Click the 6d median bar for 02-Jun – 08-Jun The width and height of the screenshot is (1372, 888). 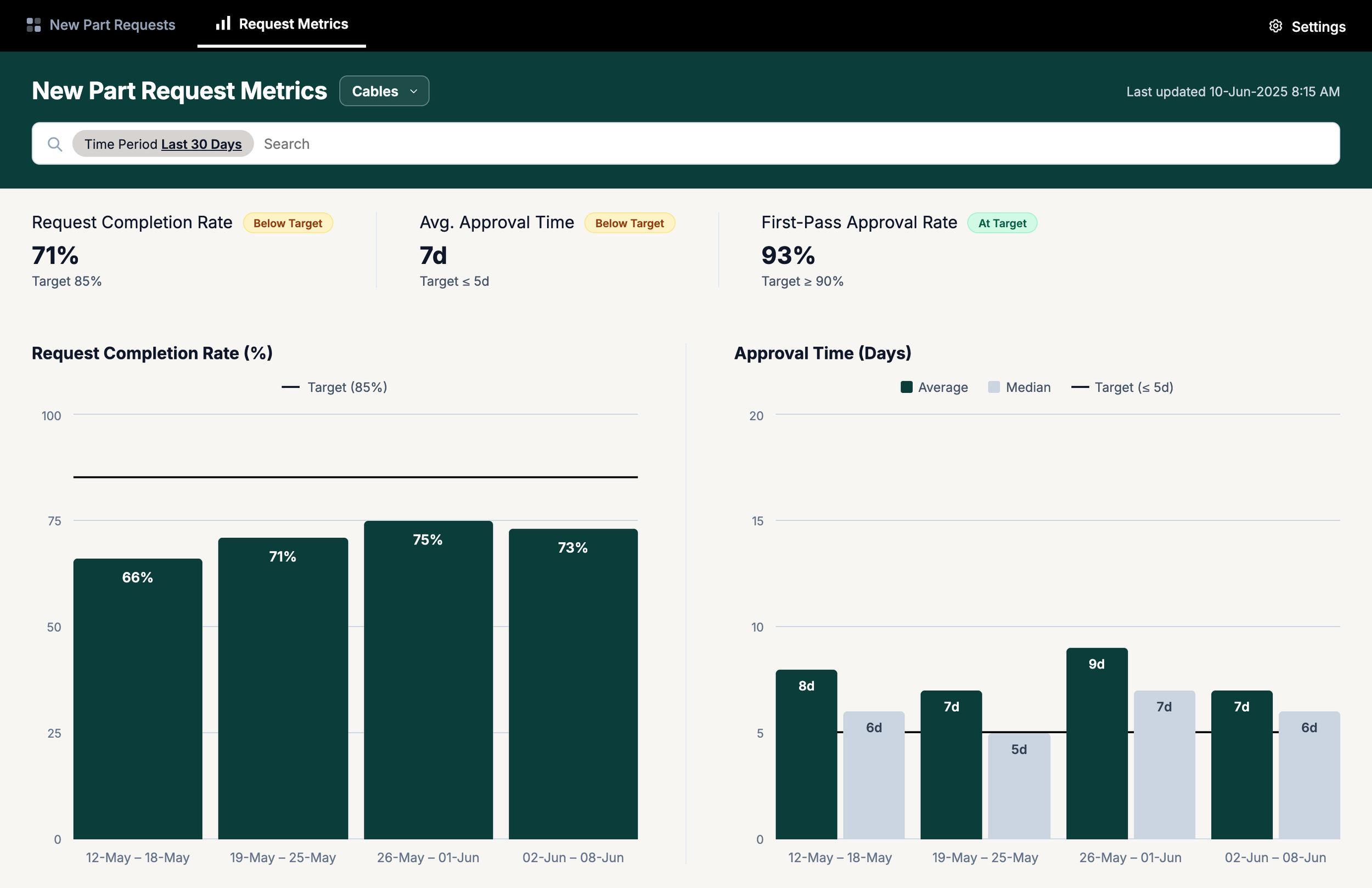coord(1309,775)
